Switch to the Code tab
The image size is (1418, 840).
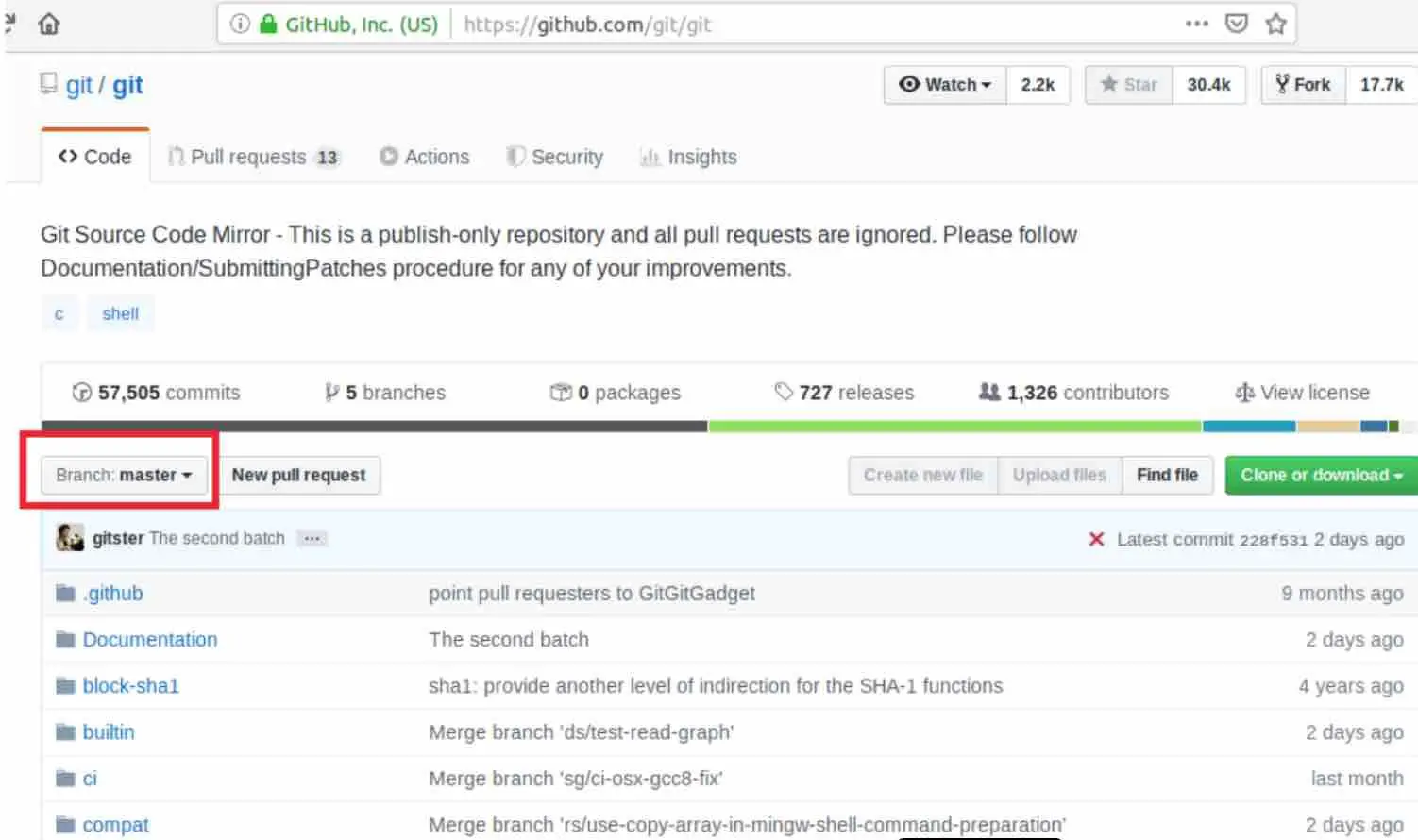point(94,157)
